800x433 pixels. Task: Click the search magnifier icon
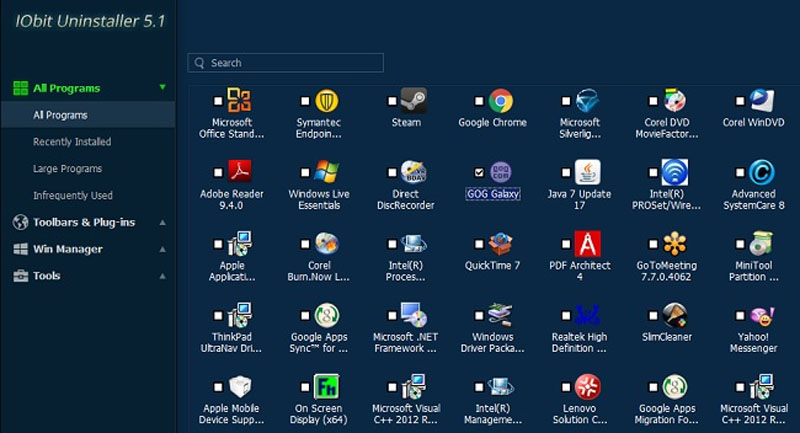tap(199, 63)
